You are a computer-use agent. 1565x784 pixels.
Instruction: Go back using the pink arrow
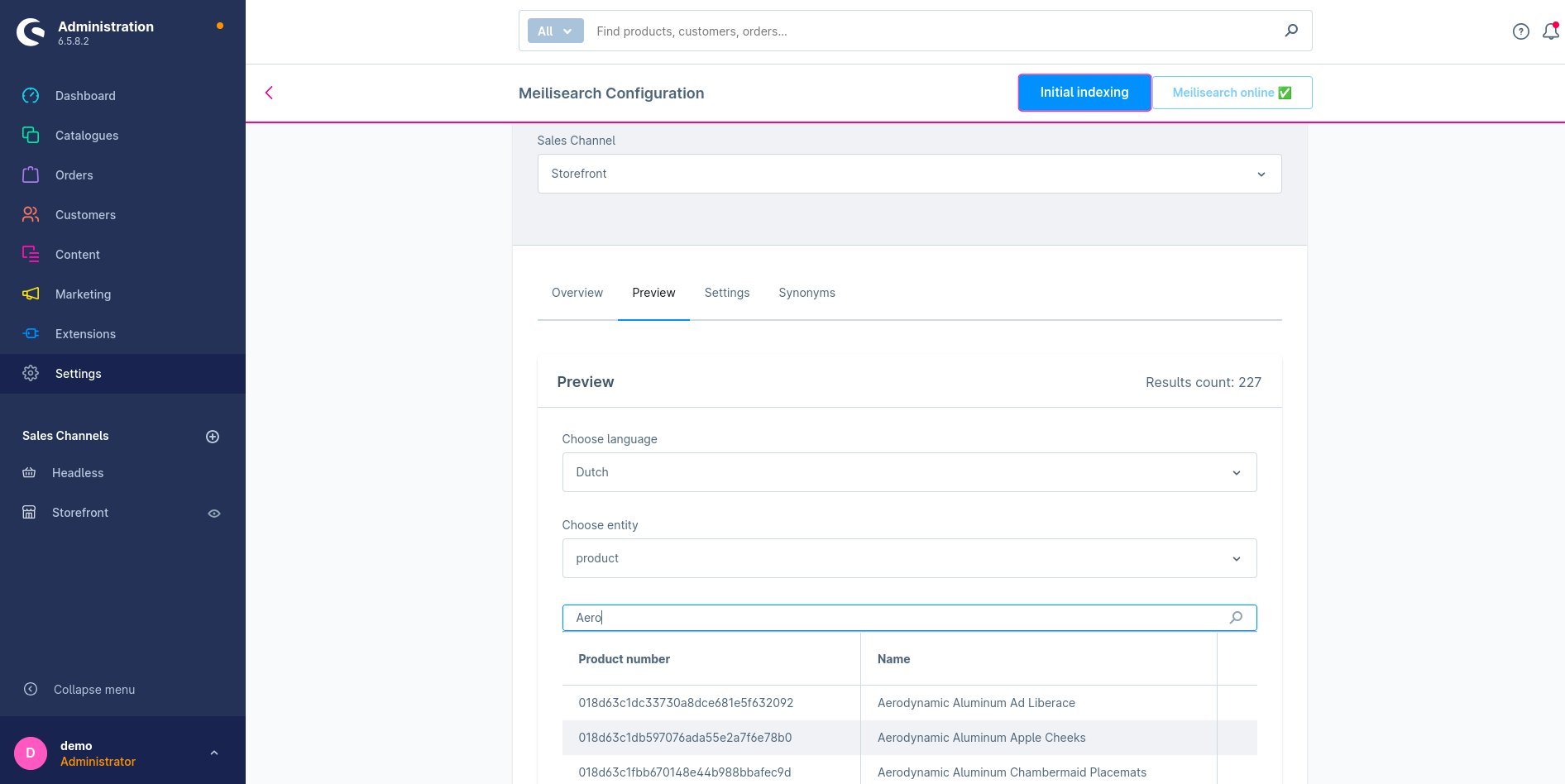click(269, 93)
